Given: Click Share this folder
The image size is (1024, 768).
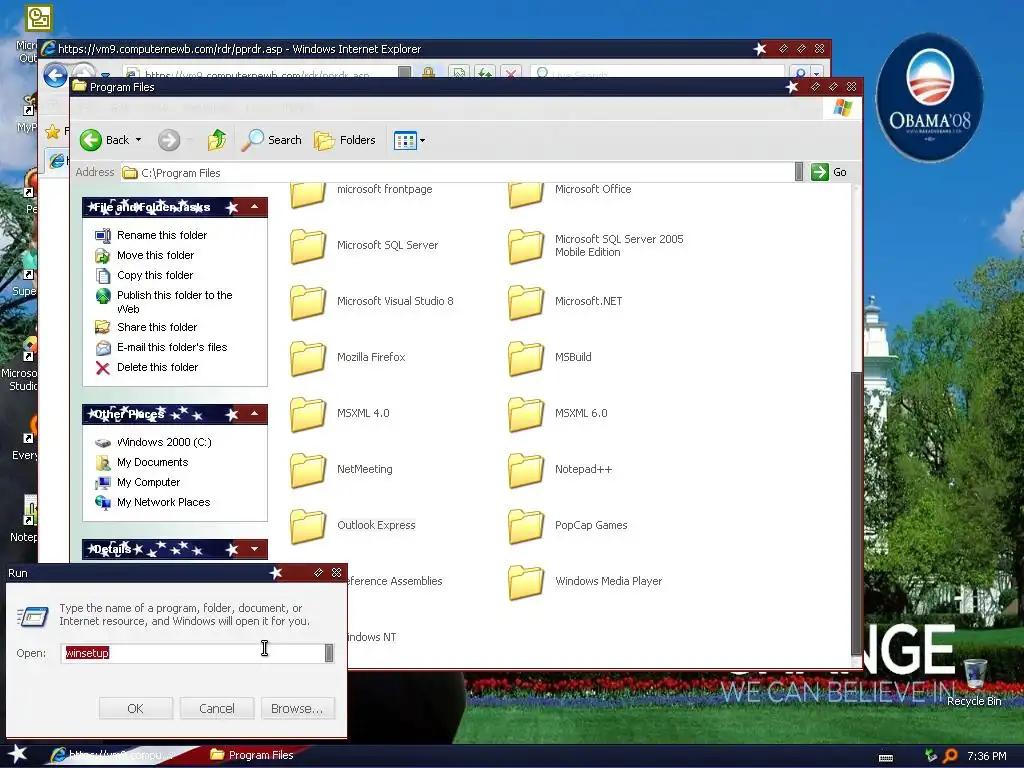Looking at the screenshot, I should [157, 327].
